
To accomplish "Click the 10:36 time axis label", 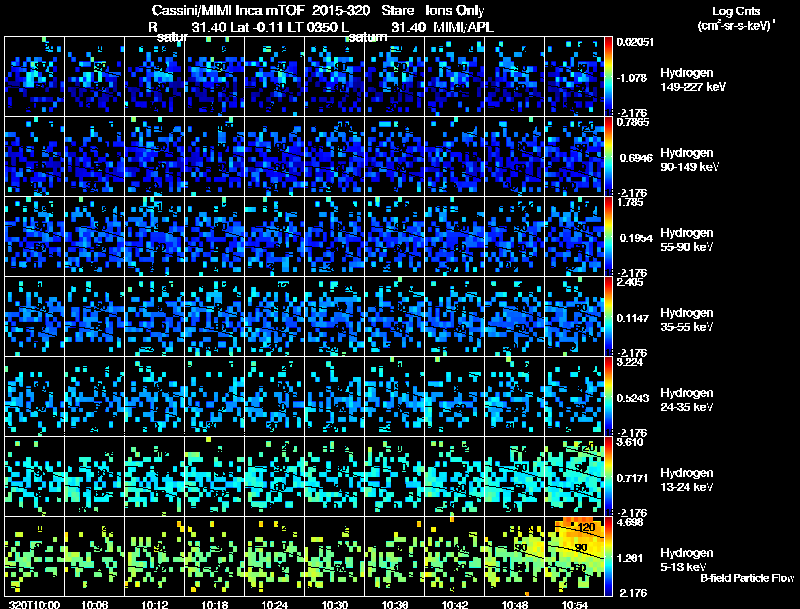I will [395, 604].
